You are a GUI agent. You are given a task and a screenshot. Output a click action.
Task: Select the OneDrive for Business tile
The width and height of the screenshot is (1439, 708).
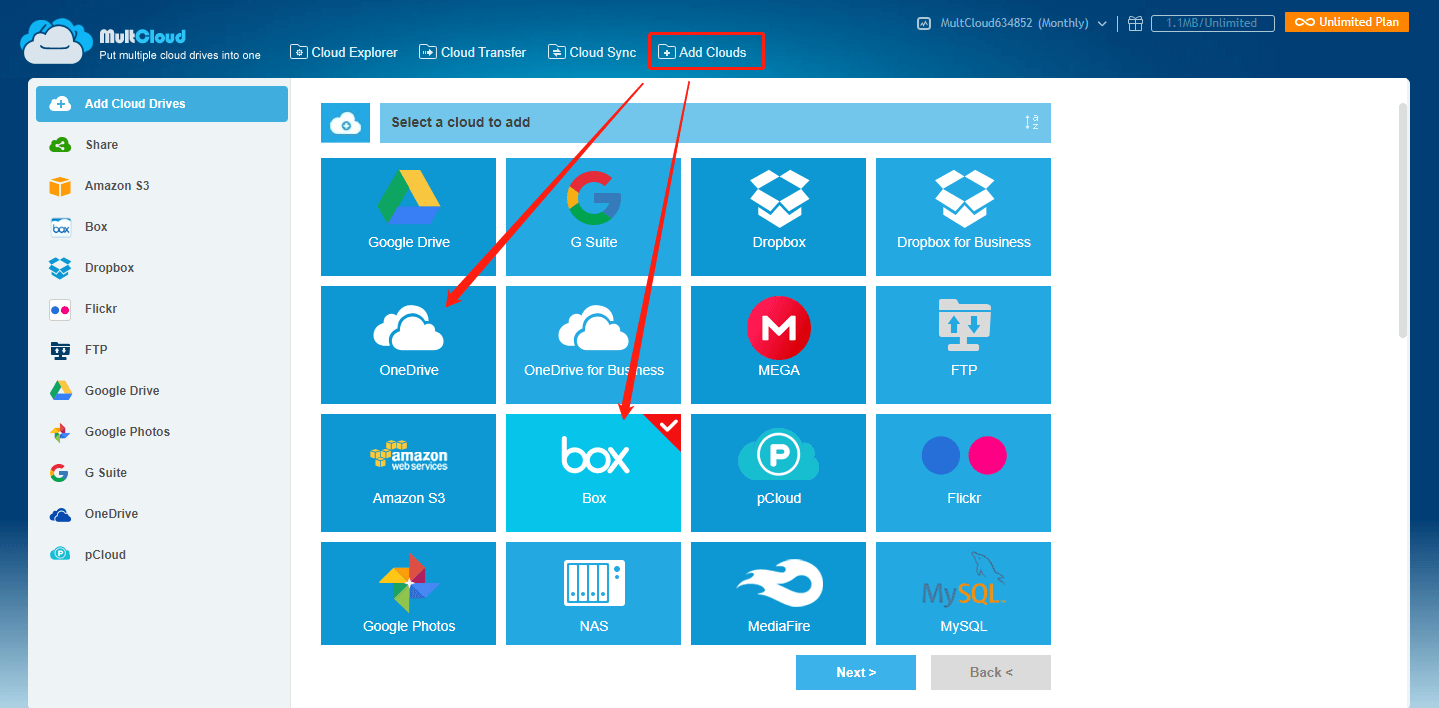click(593, 345)
